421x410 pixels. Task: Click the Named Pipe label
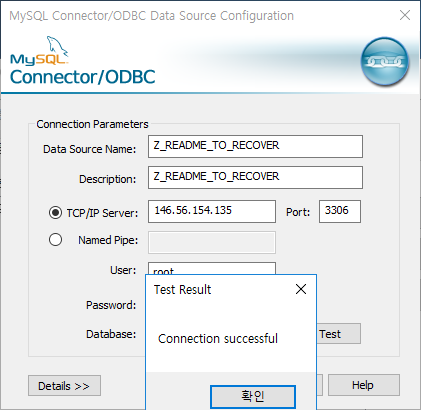(108, 240)
